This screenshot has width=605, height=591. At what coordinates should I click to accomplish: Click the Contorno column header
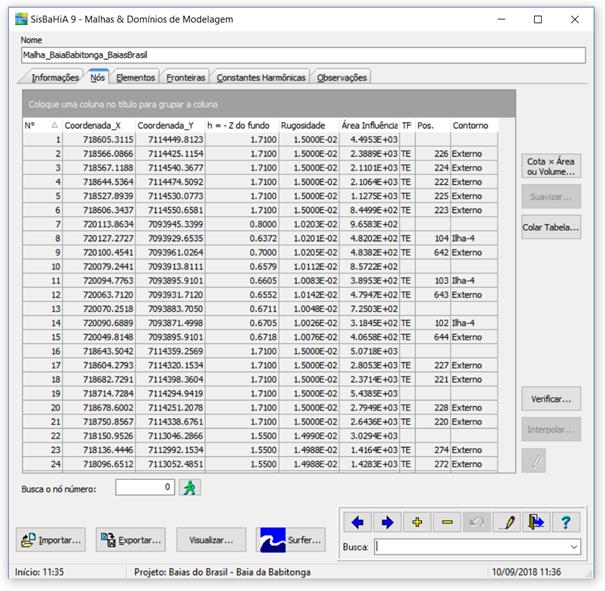(474, 125)
